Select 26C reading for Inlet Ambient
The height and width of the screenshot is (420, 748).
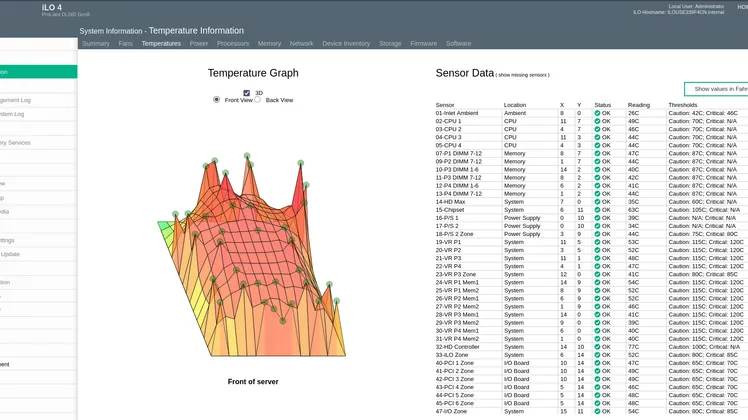(x=633, y=113)
